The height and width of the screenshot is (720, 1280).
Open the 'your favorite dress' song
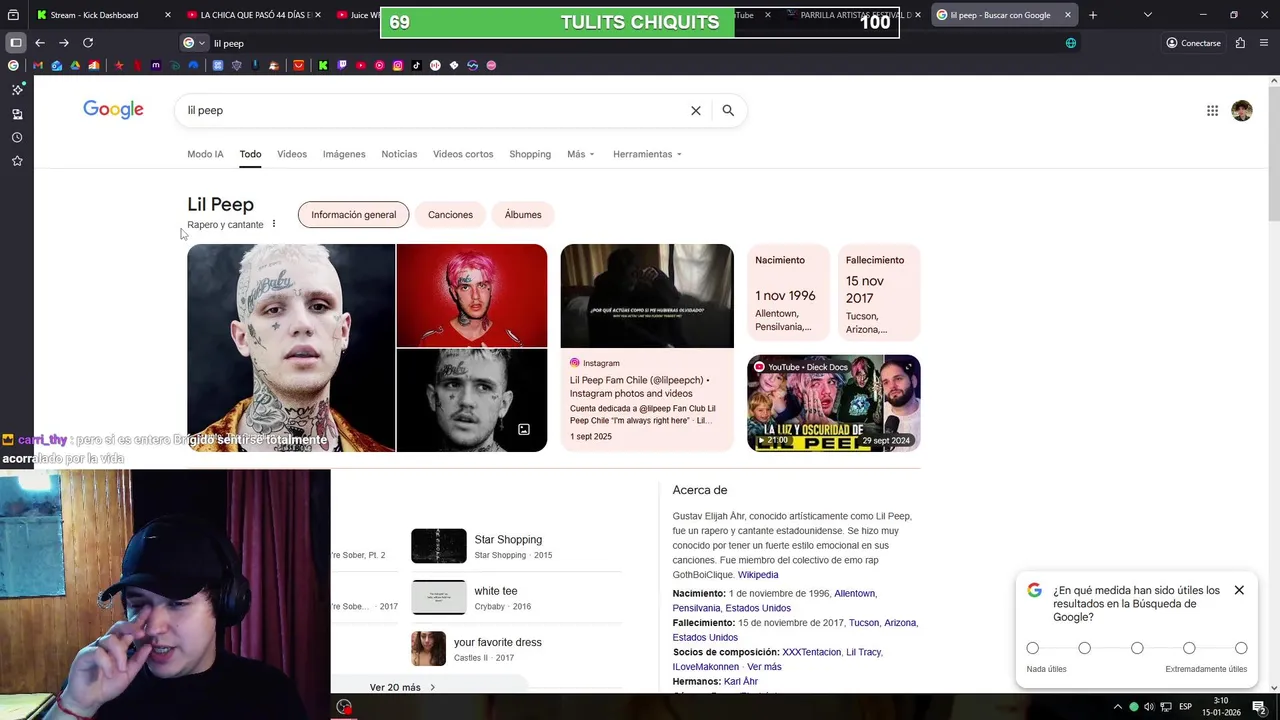[x=516, y=649]
